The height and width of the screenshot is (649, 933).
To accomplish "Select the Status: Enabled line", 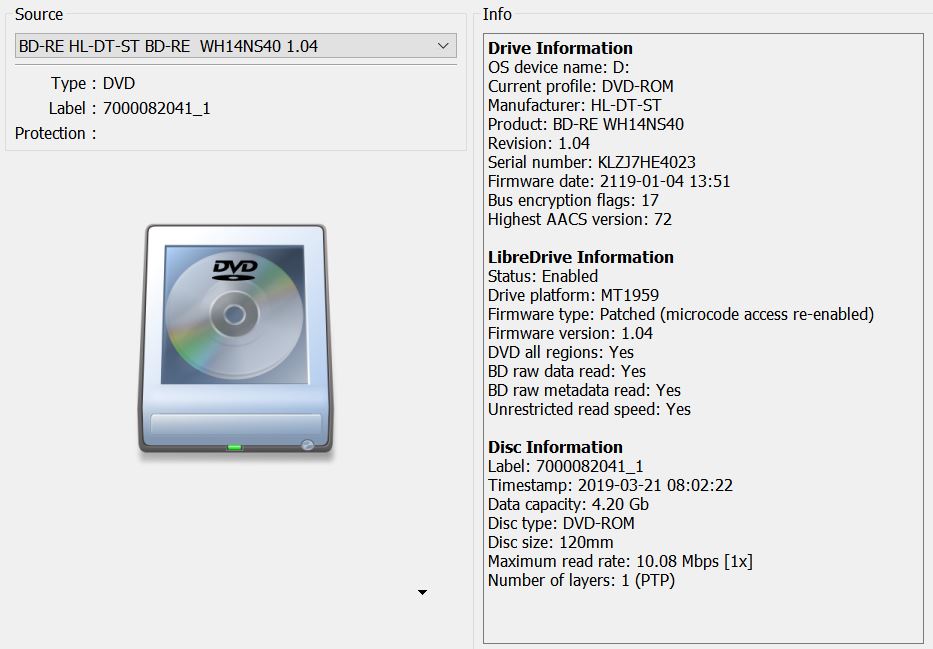I will (543, 276).
